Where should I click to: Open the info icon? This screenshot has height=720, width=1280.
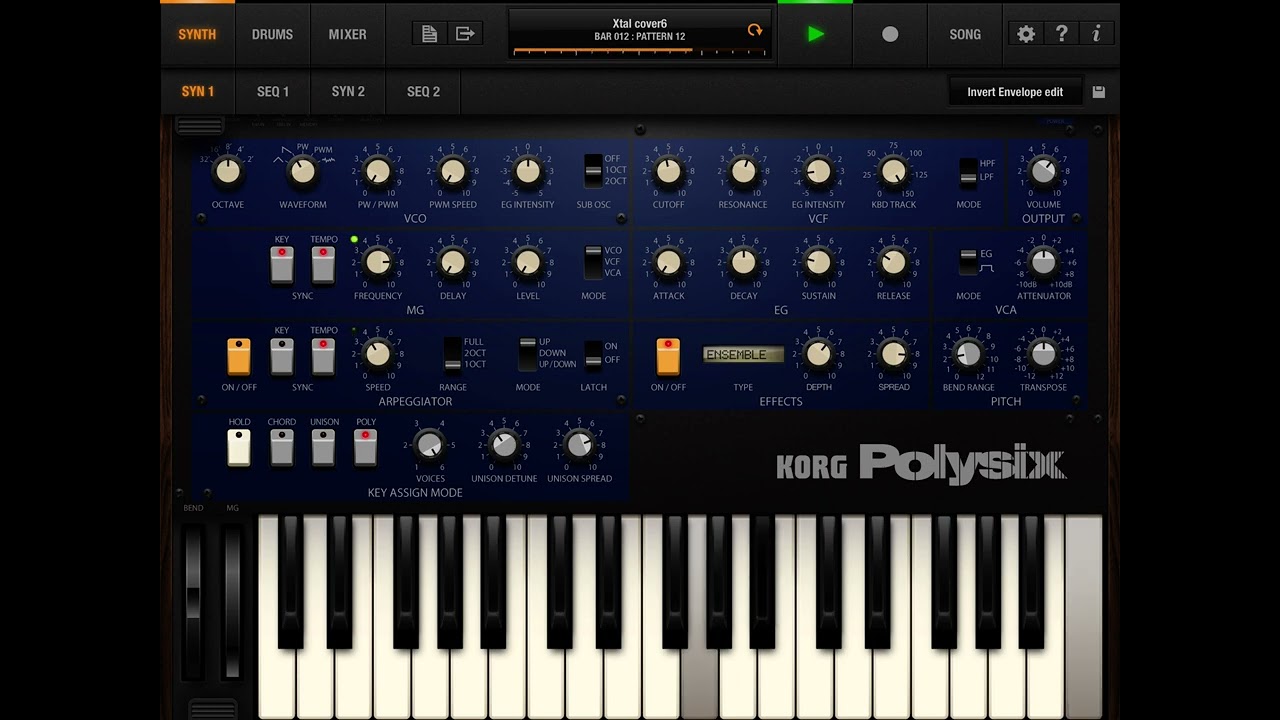pos(1096,34)
